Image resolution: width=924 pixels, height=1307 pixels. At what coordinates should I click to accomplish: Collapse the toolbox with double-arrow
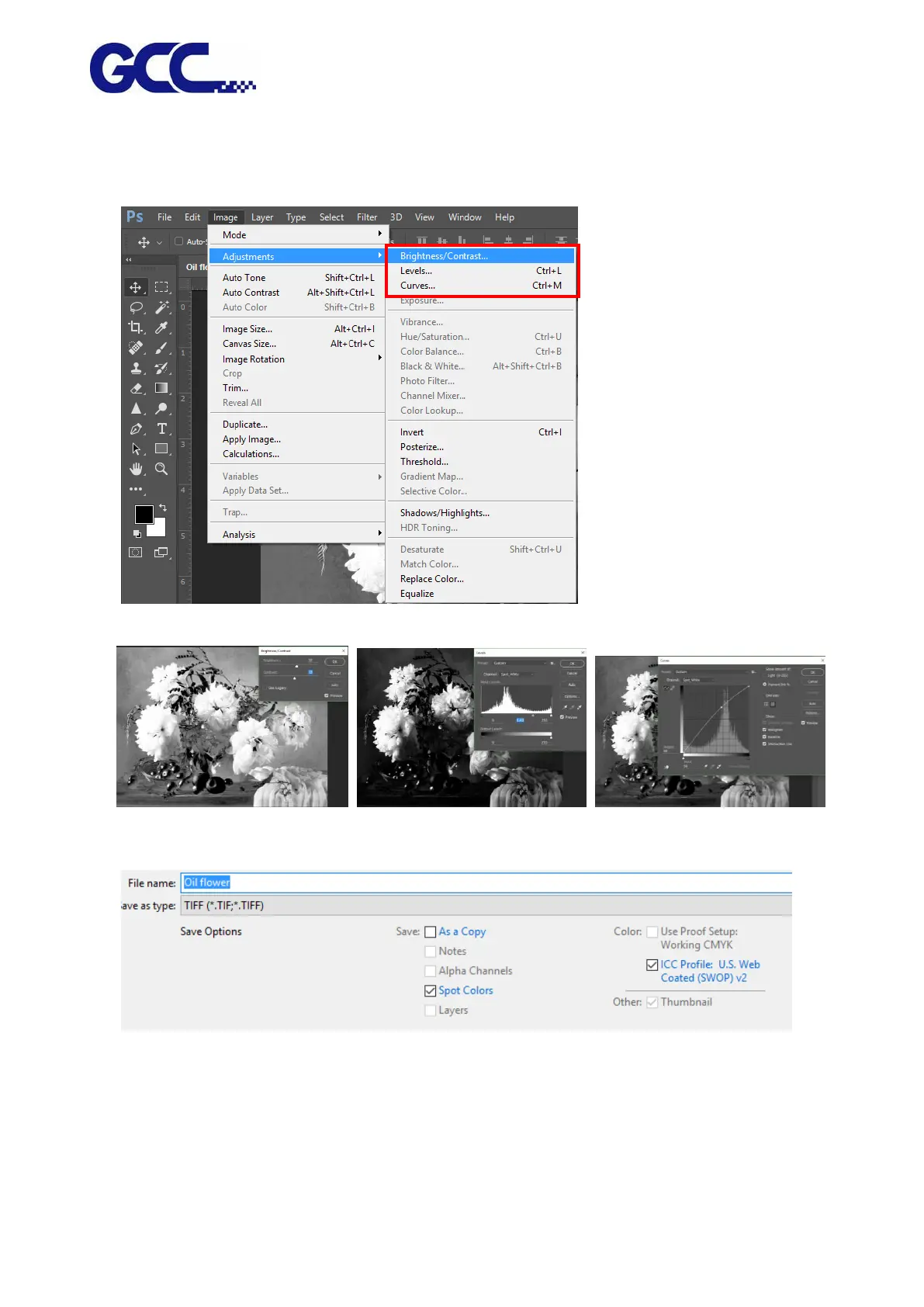click(129, 260)
